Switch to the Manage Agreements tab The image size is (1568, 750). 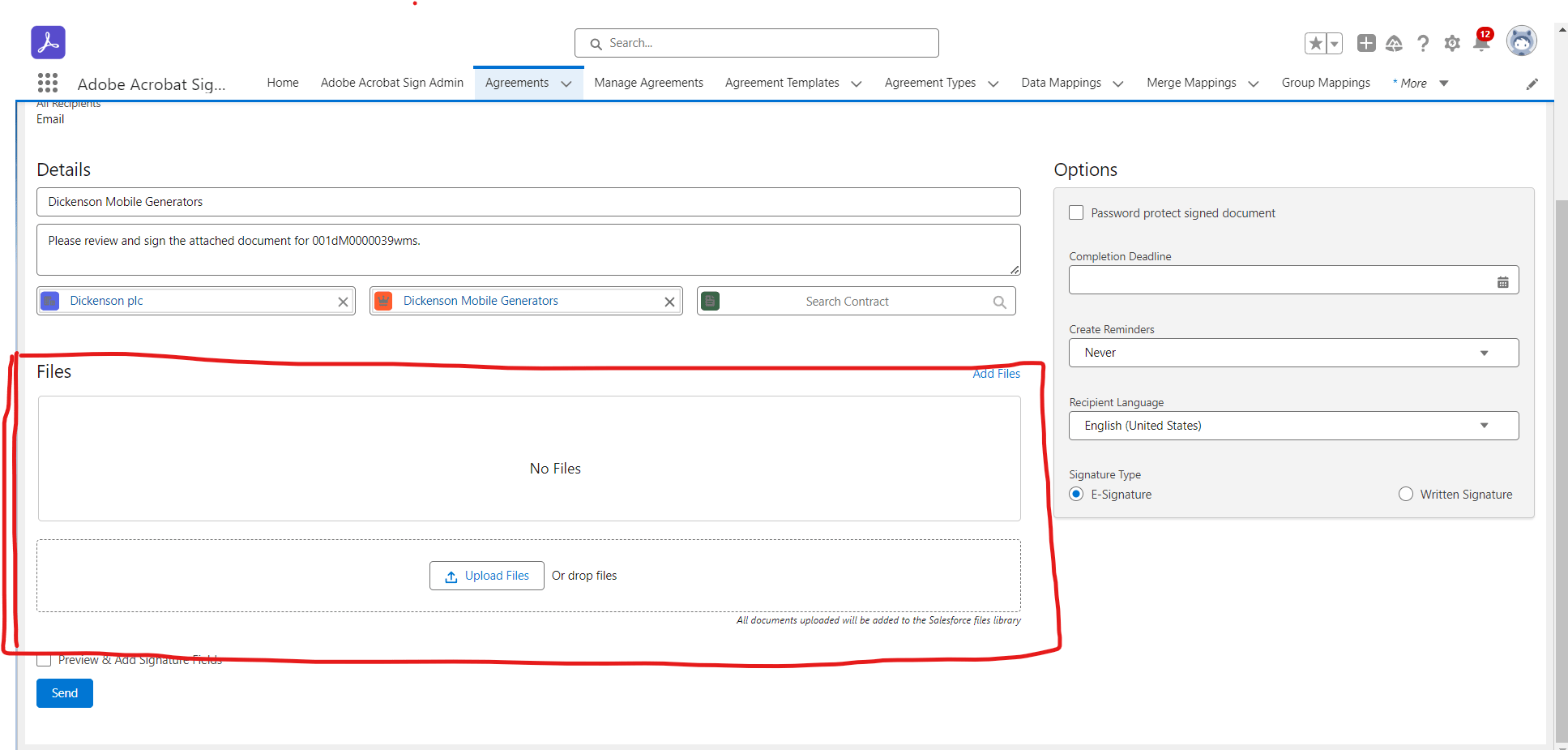(x=648, y=82)
